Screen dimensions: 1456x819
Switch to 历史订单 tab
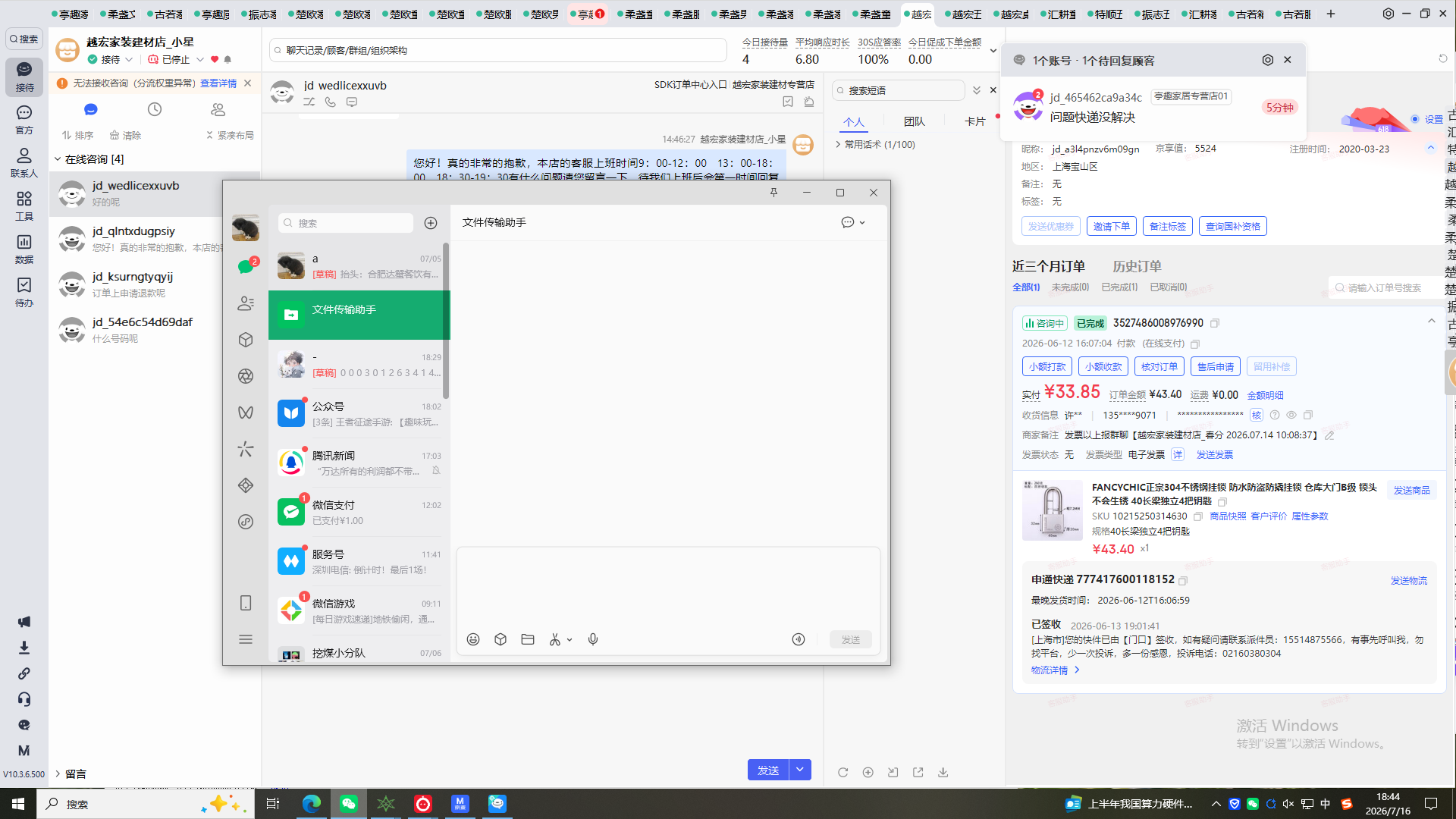point(1137,266)
